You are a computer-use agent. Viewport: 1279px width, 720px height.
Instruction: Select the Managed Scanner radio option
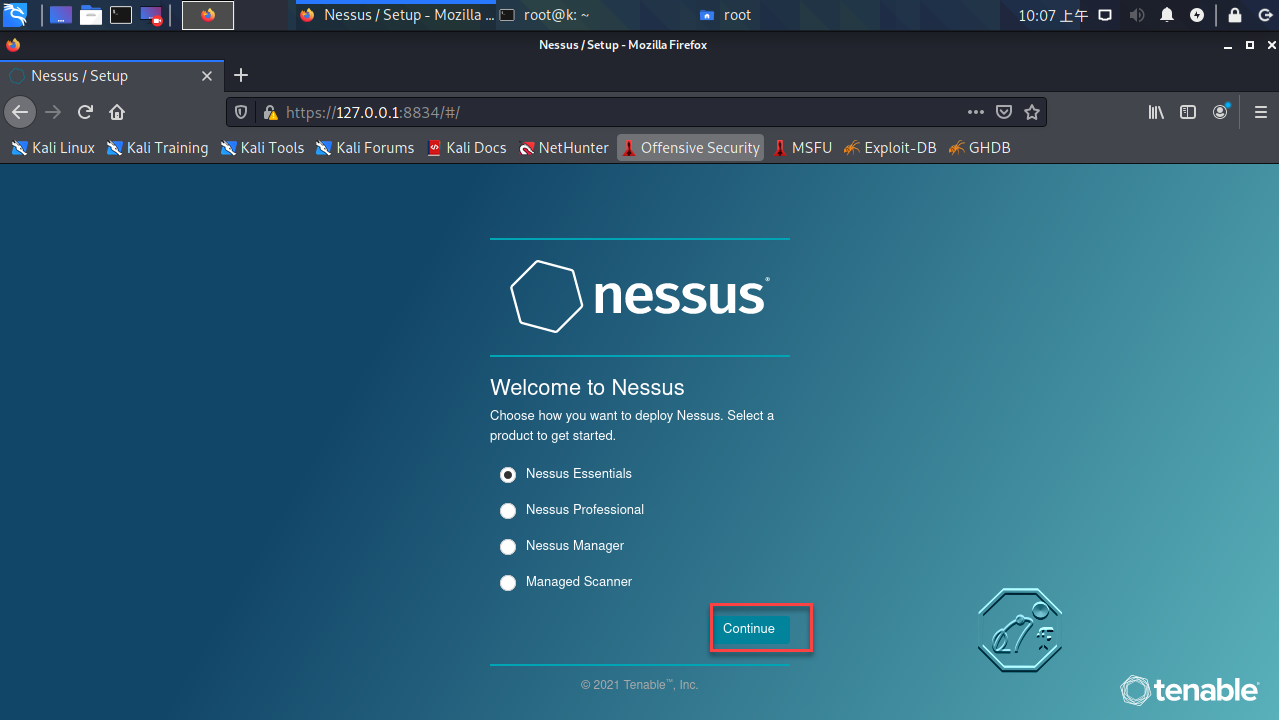tap(508, 582)
